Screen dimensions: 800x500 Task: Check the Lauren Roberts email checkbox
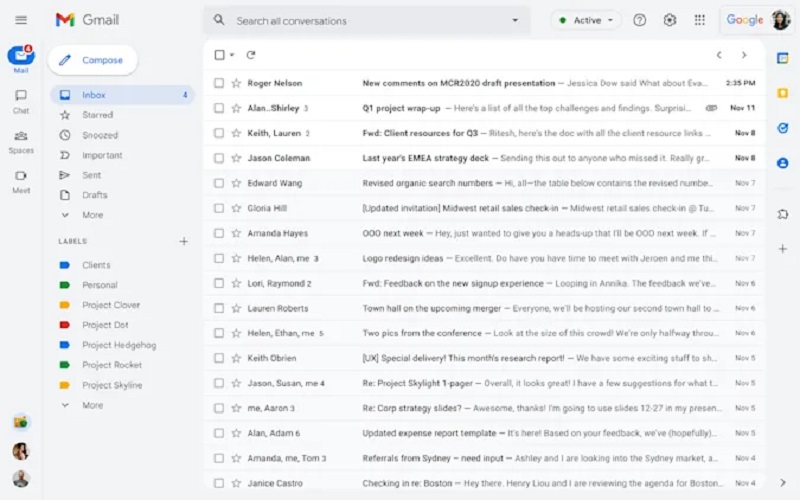tap(219, 308)
